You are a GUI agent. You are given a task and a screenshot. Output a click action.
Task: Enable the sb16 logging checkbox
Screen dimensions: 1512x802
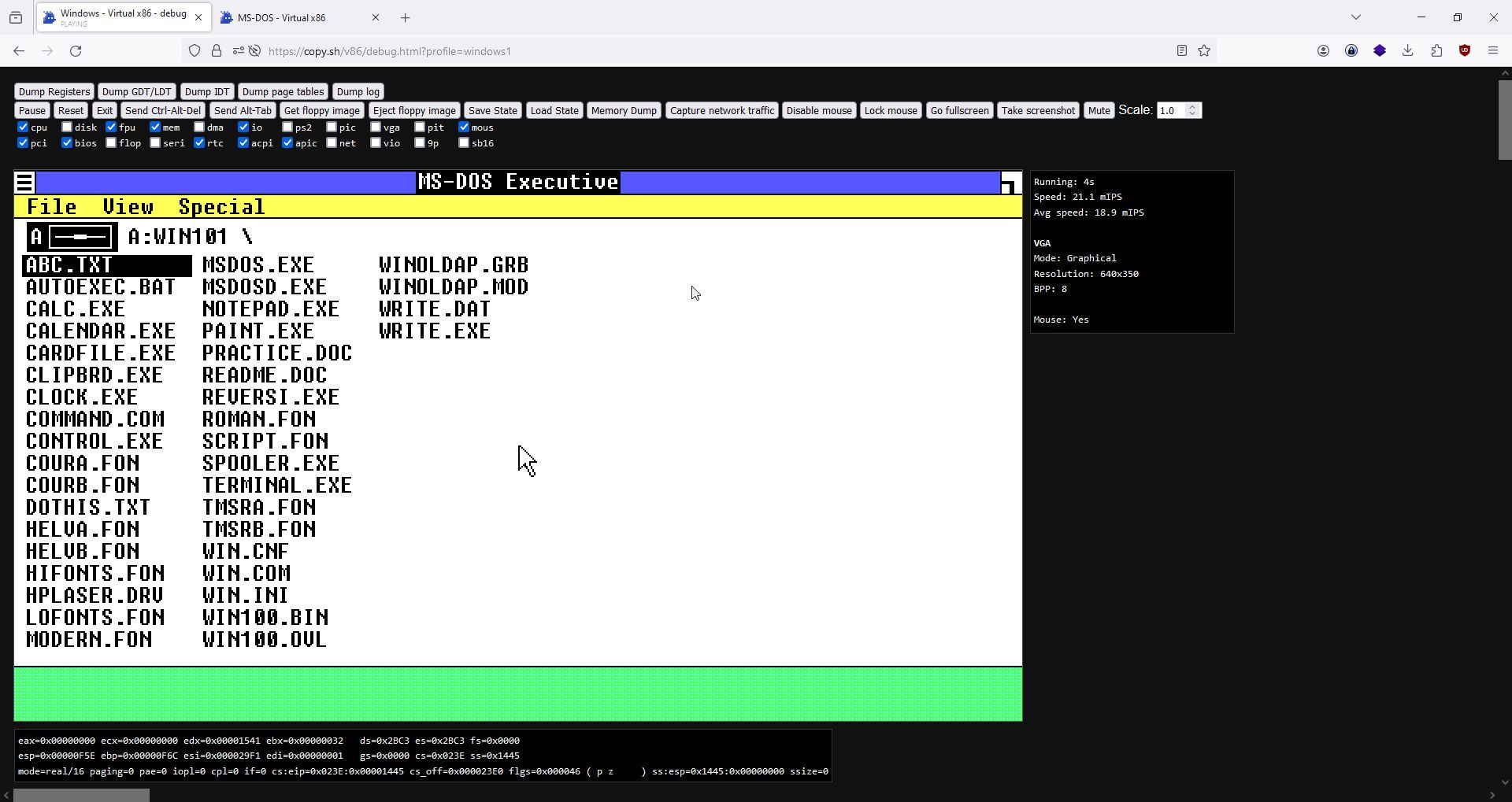464,142
